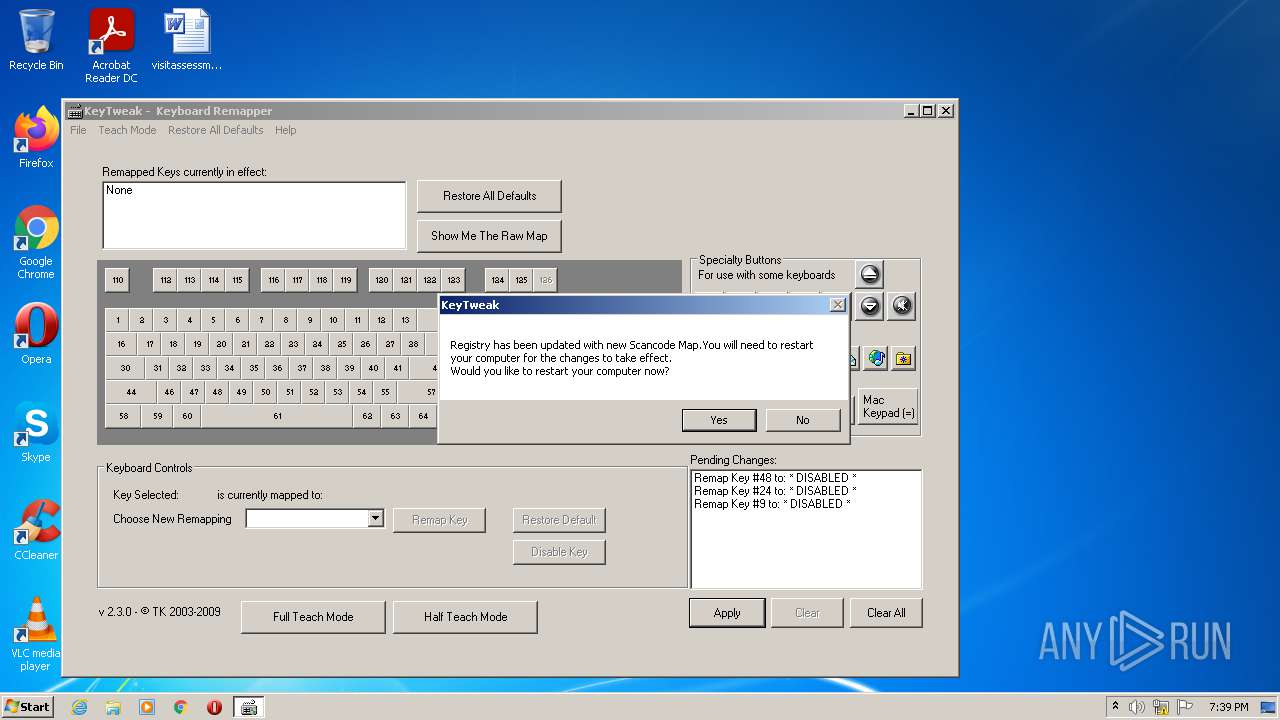Select pending change Remap Key #24
The image size is (1280, 720).
[x=775, y=491]
